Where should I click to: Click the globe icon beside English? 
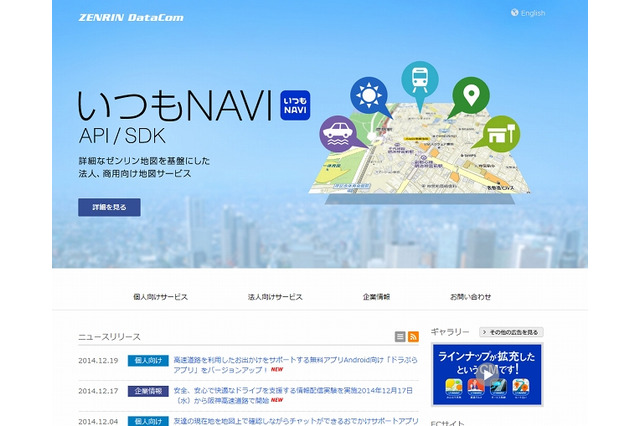pos(515,13)
